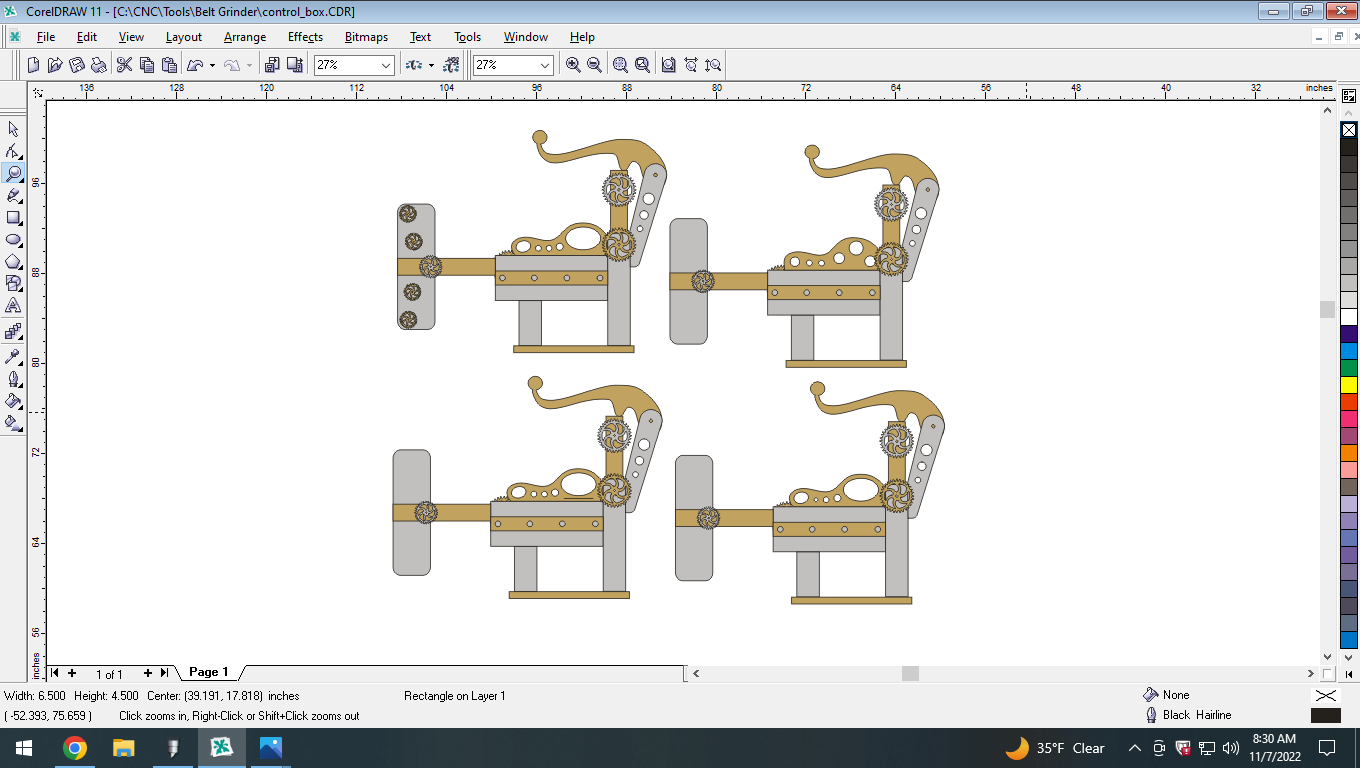Select the Pick tool

click(x=14, y=130)
